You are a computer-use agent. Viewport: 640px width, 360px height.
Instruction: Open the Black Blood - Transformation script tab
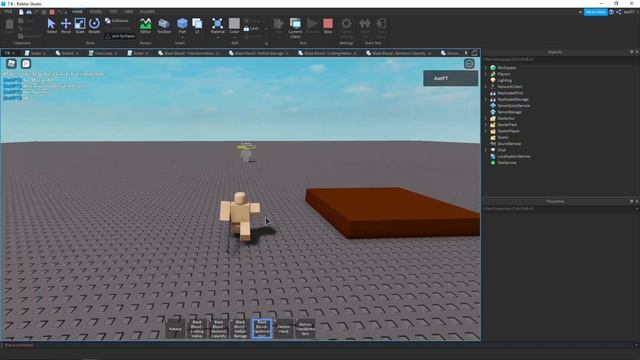coord(189,53)
